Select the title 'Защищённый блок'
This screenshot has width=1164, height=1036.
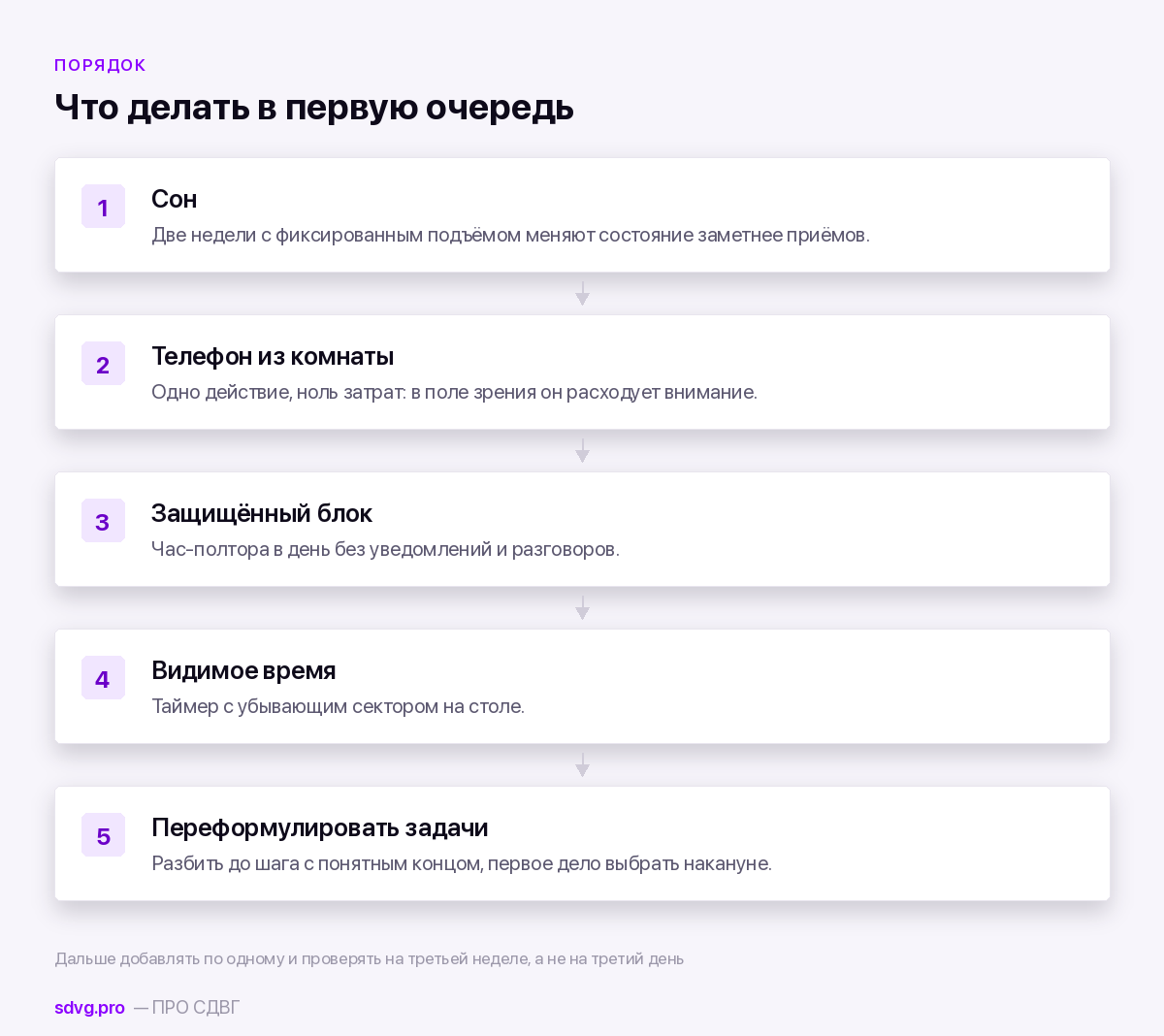262,513
